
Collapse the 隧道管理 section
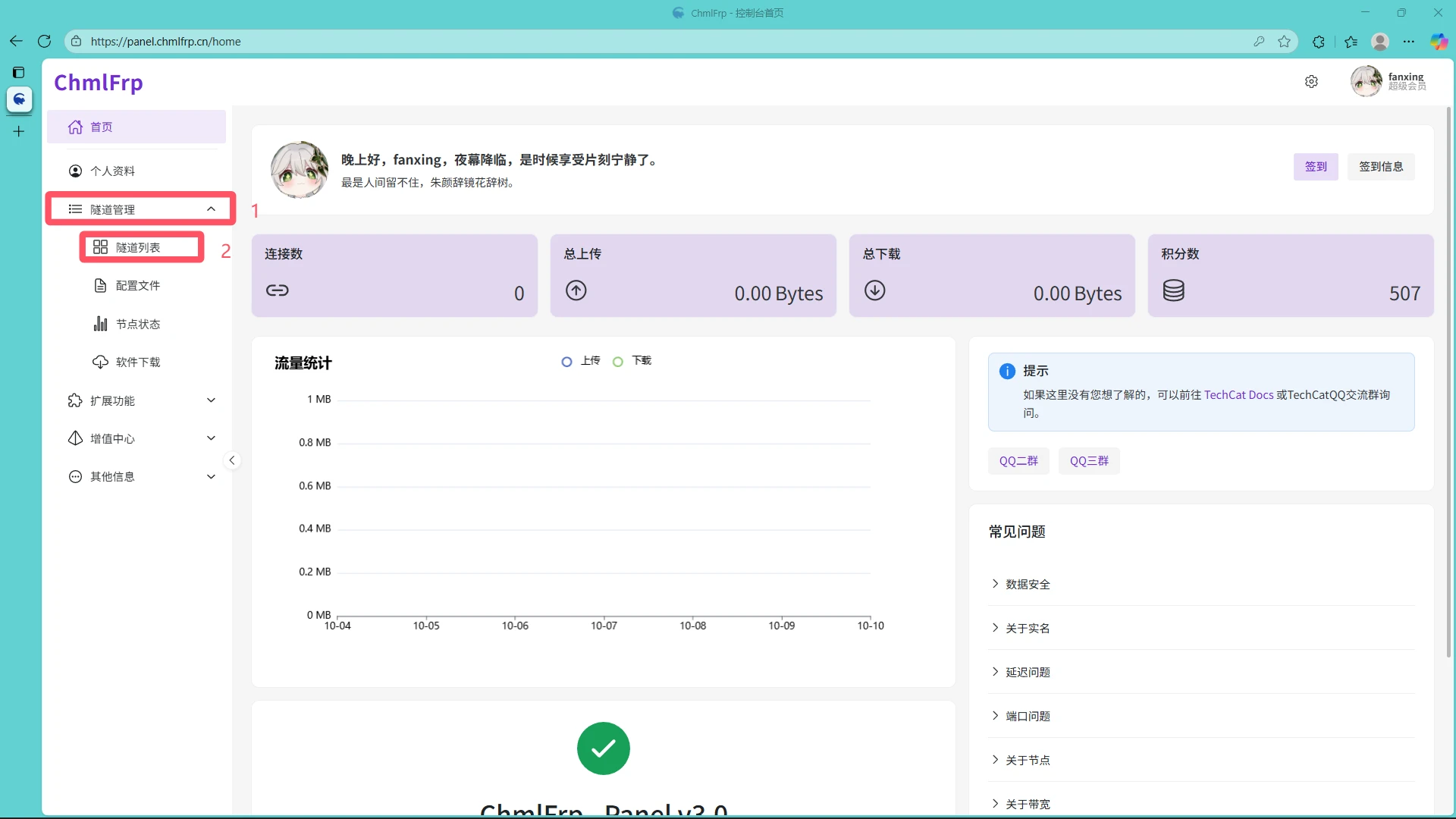coord(211,209)
